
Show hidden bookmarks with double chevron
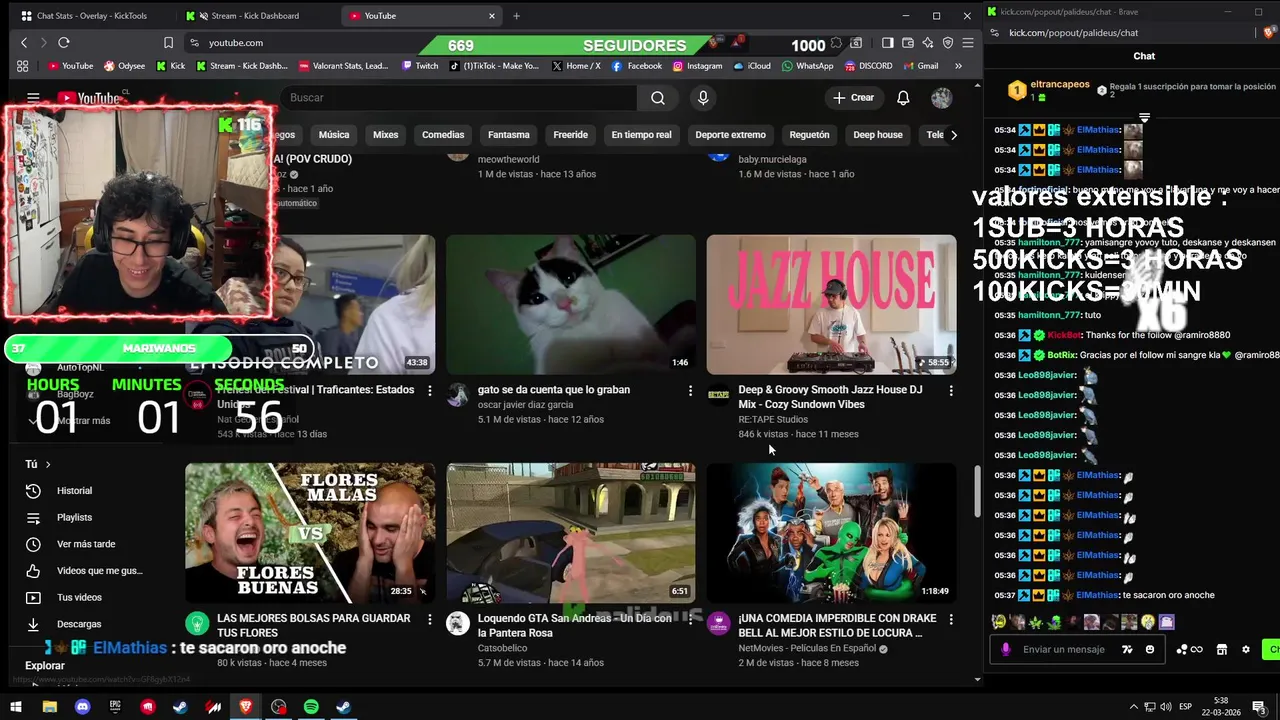pyautogui.click(x=958, y=66)
